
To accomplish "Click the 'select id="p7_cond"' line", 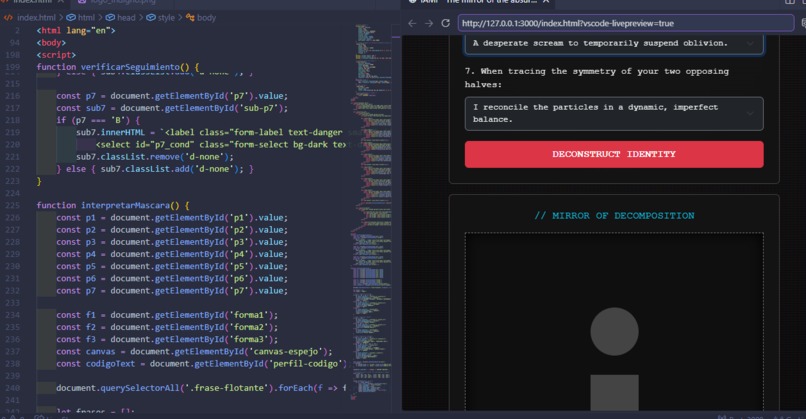I will tap(221, 145).
